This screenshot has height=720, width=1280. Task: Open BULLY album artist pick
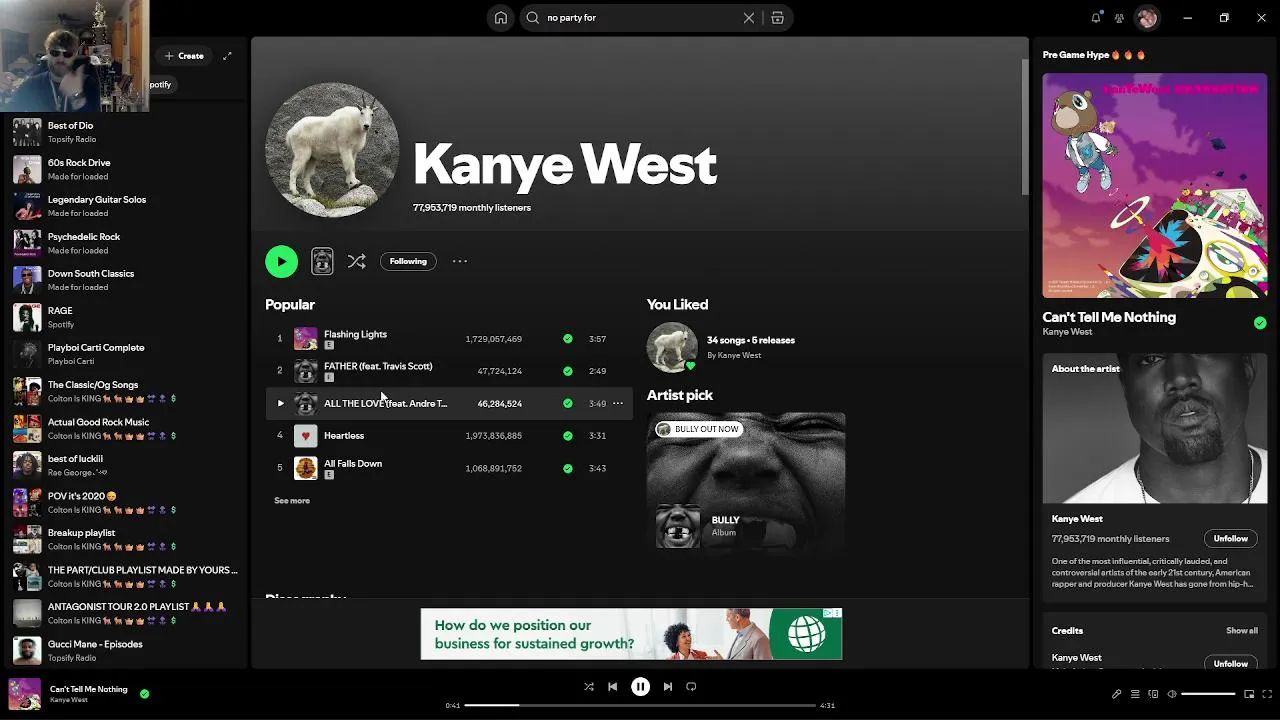(x=746, y=481)
